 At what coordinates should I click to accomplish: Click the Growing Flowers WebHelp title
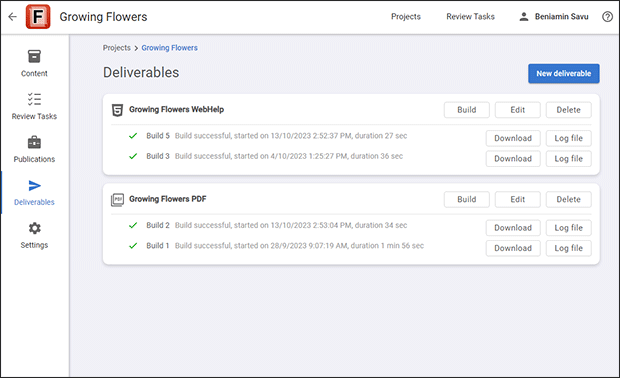pos(176,110)
